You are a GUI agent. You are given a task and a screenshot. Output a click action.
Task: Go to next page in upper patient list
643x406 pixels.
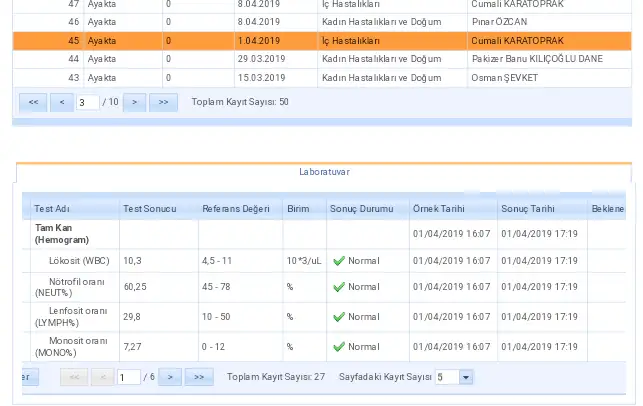tap(134, 101)
